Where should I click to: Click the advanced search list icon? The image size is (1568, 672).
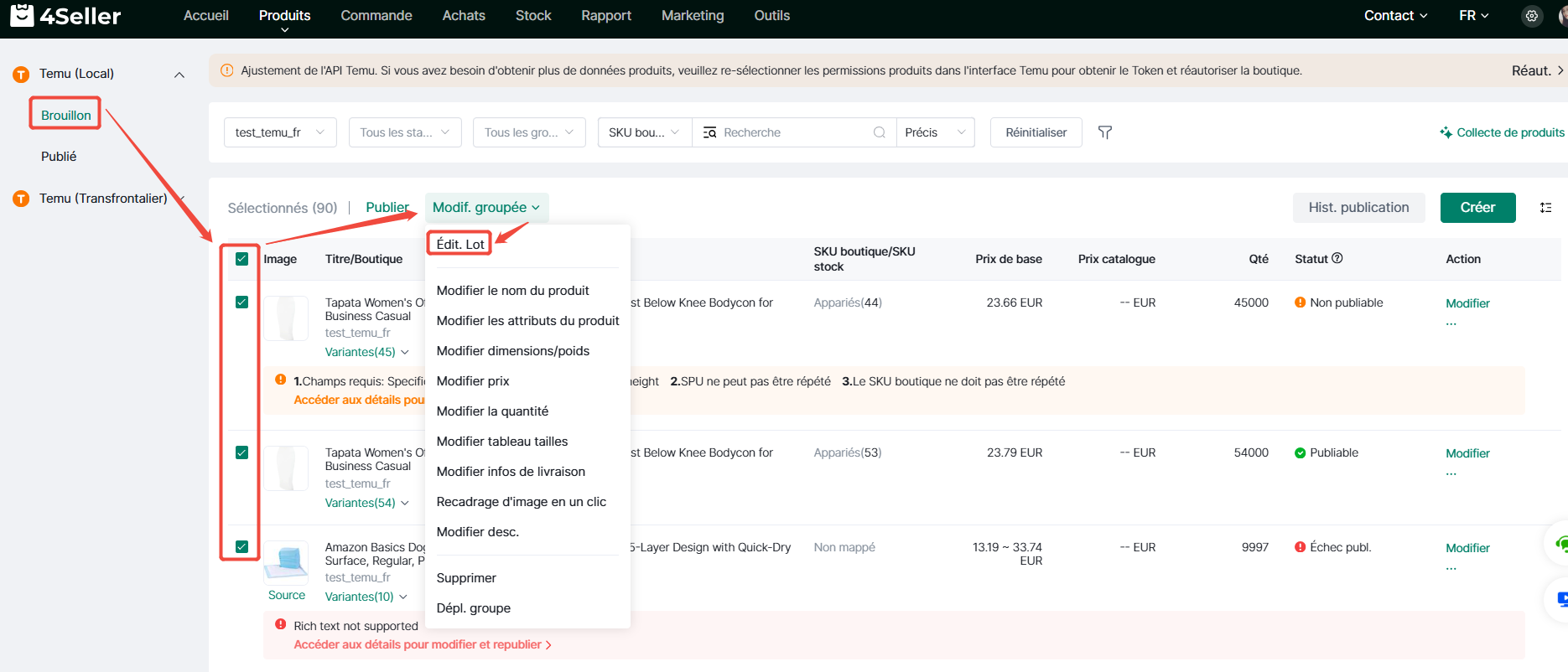coord(709,132)
